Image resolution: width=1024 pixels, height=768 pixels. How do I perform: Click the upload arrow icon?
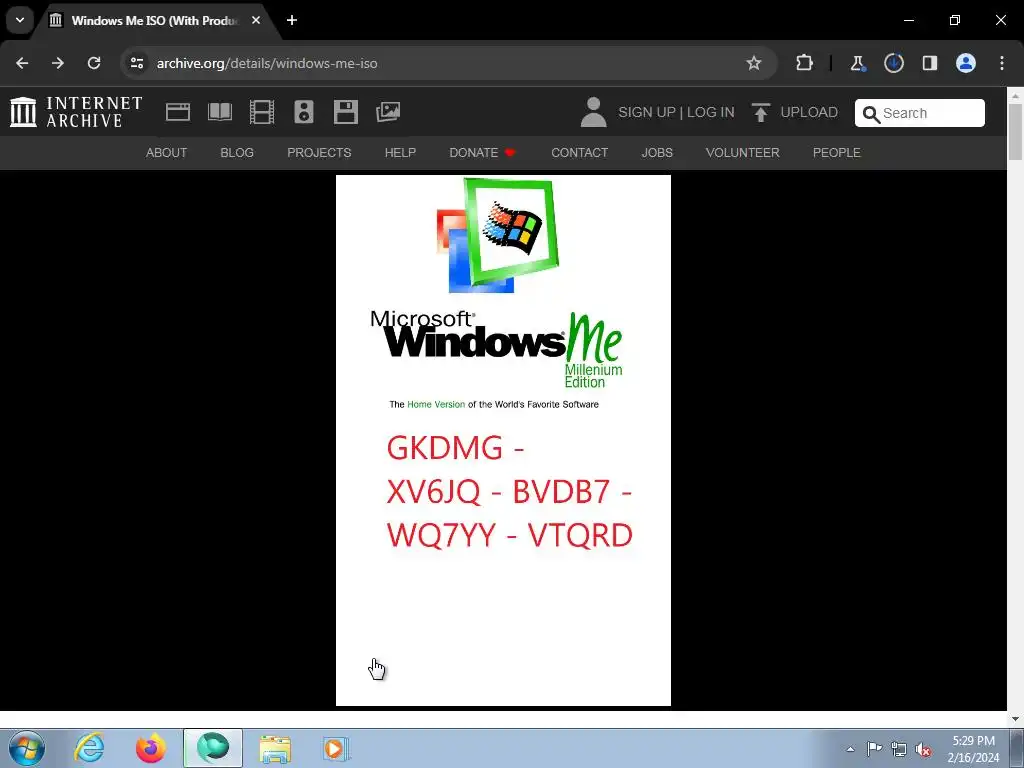point(760,112)
